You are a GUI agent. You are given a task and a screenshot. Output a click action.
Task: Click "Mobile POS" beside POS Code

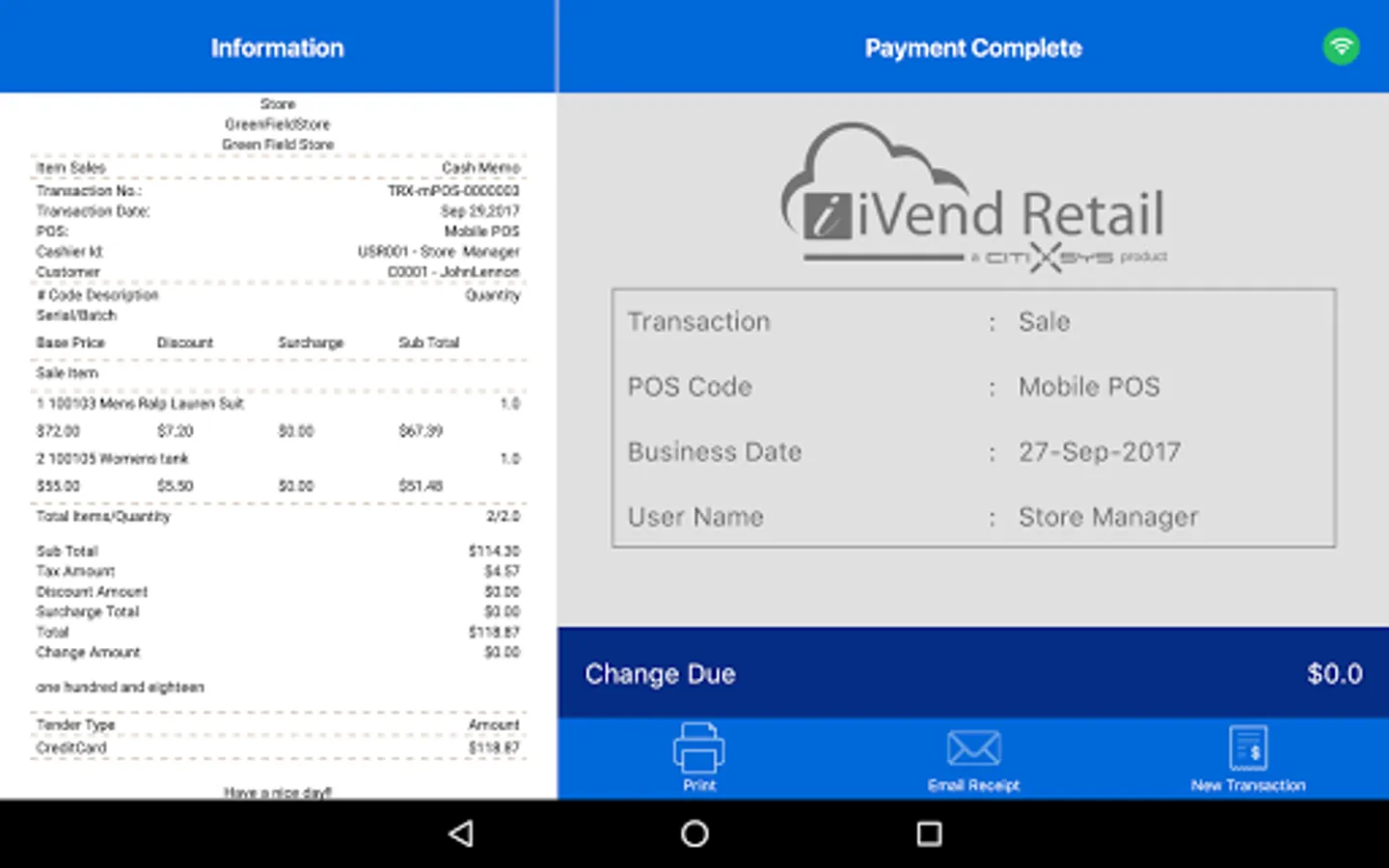(1090, 387)
